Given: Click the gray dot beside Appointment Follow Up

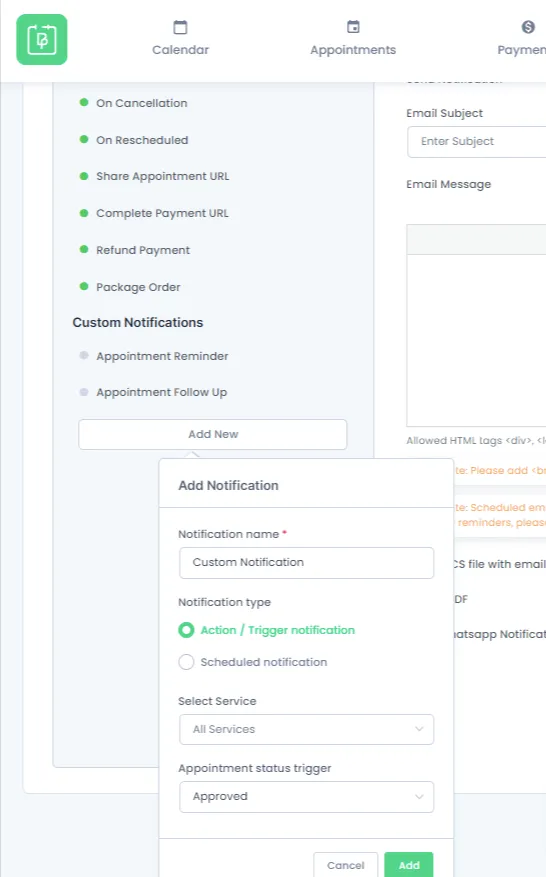Looking at the screenshot, I should click(84, 392).
